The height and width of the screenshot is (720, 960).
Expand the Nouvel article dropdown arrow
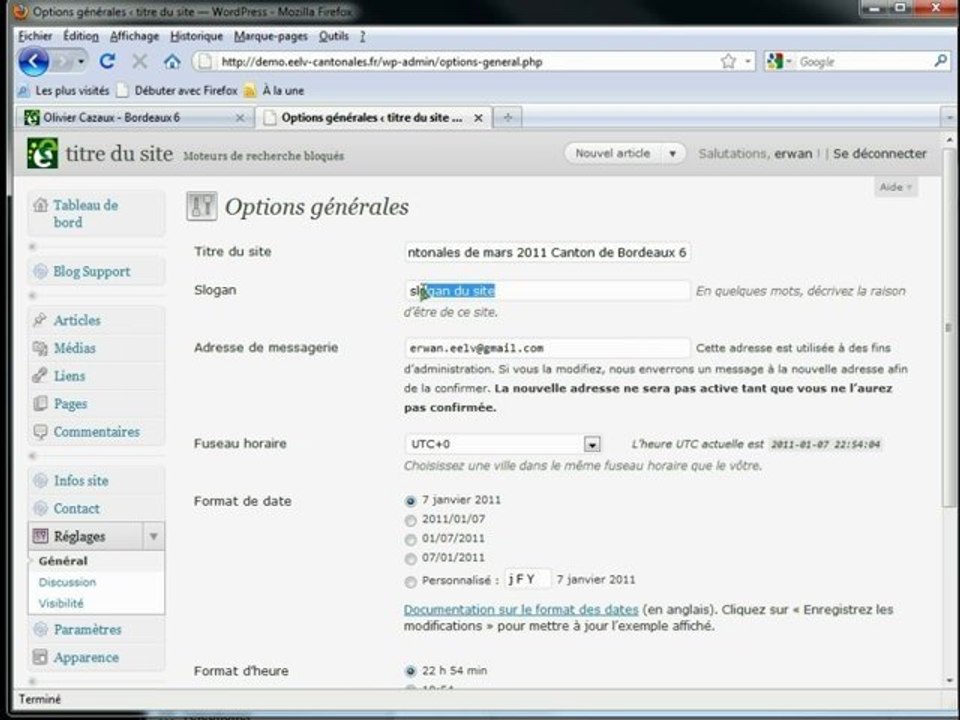tap(672, 154)
